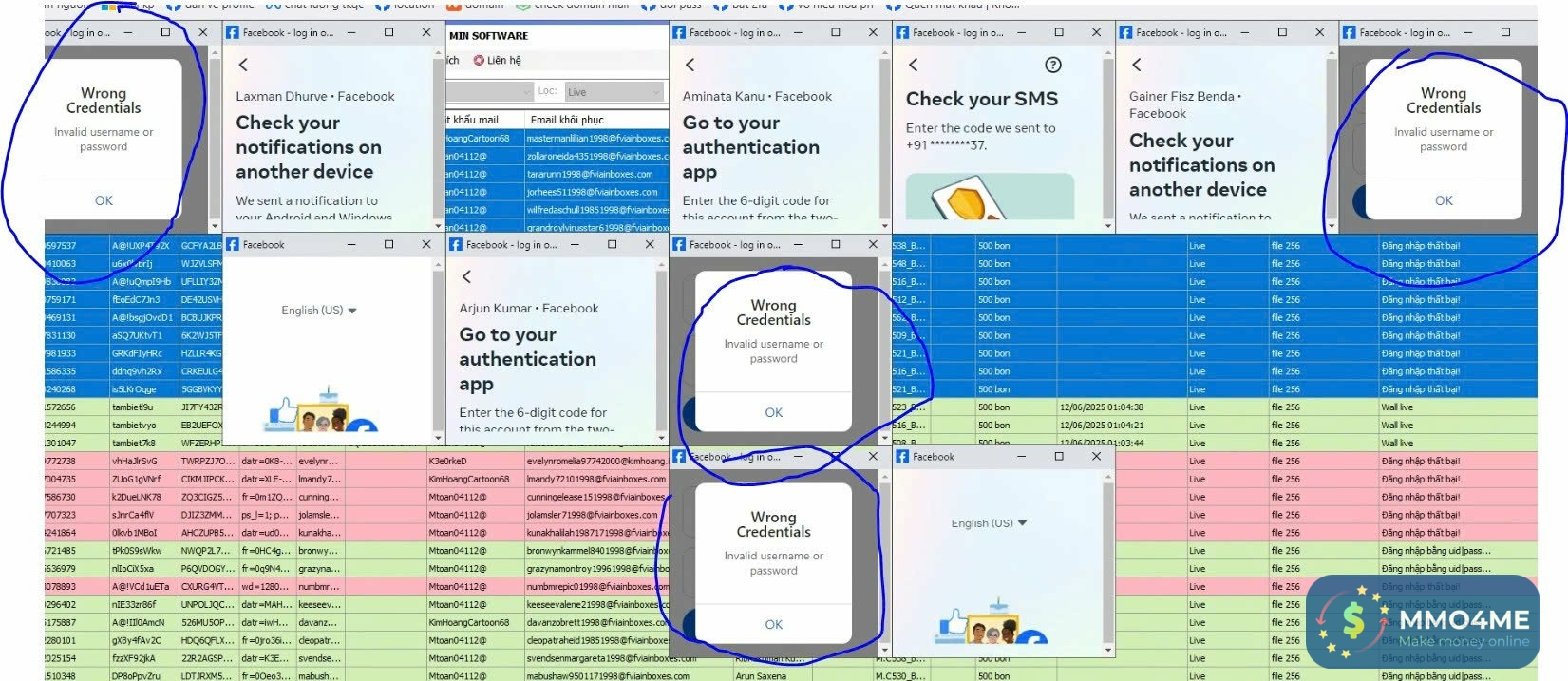Click scroll-down arrow in Gainer Fisz Benda window
Viewport: 1568px width, 681px height.
(1332, 226)
